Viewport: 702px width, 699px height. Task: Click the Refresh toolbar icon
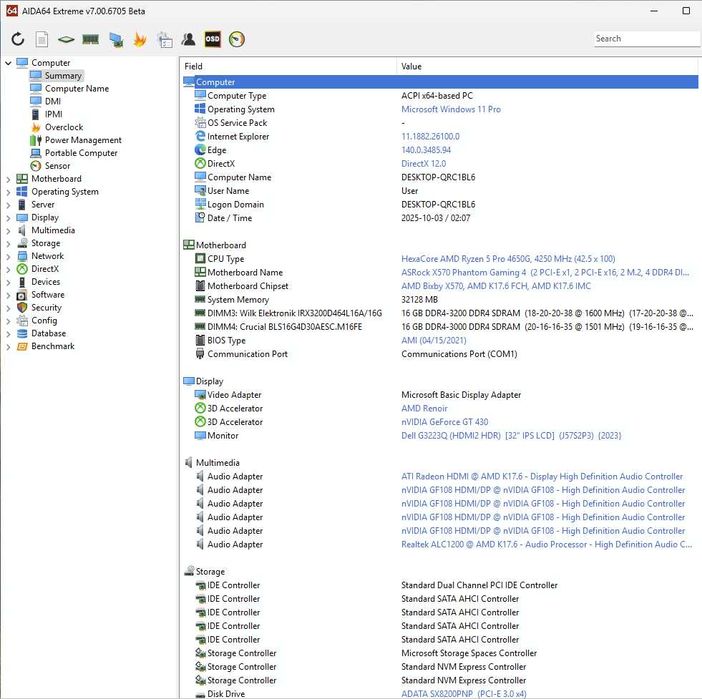(18, 39)
